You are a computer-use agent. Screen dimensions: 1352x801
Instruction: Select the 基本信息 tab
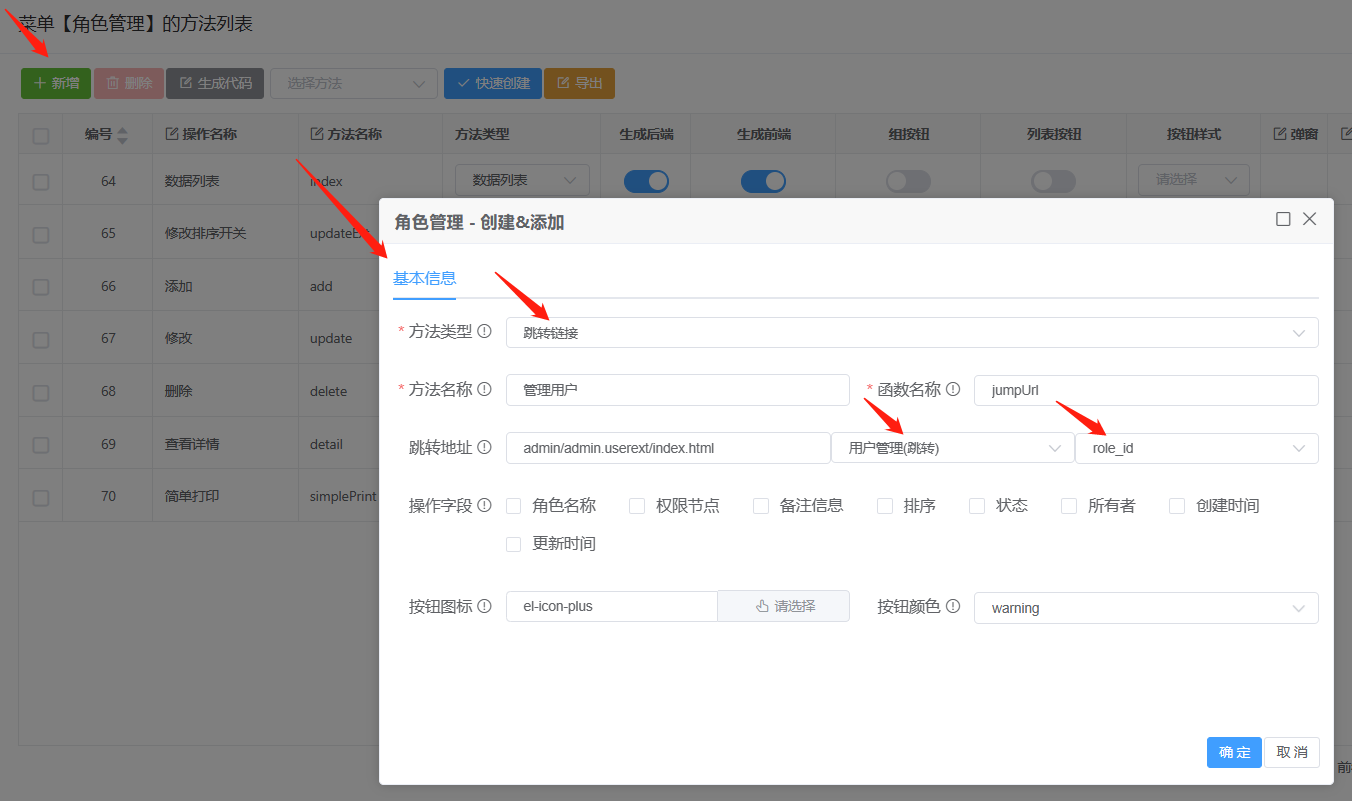(424, 279)
